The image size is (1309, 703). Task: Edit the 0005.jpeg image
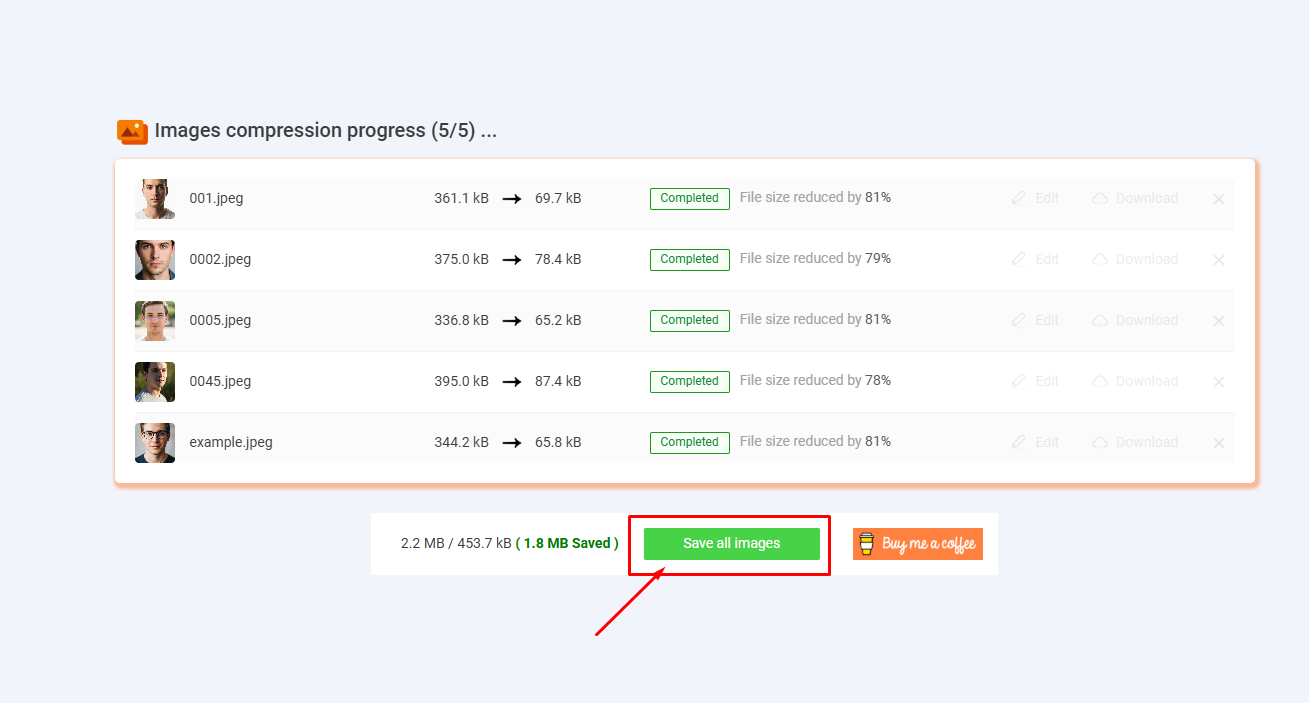pos(1035,321)
